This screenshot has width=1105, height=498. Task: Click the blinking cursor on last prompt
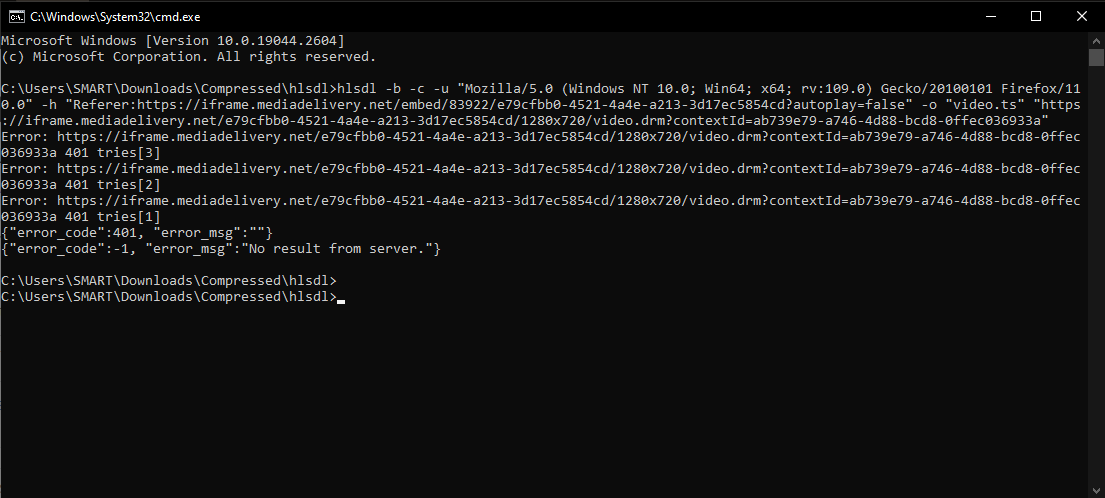pyautogui.click(x=341, y=298)
